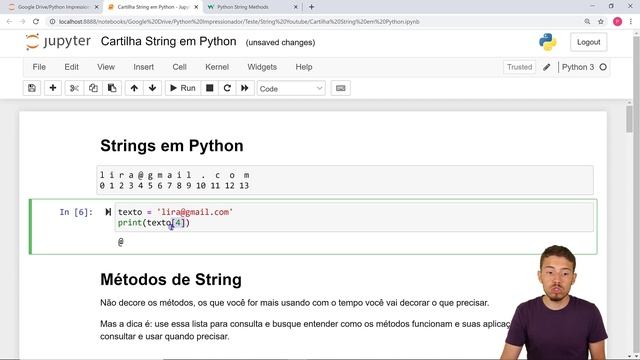Image resolution: width=640 pixels, height=360 pixels.
Task: Save notebook with the floppy disk icon
Action: point(32,88)
